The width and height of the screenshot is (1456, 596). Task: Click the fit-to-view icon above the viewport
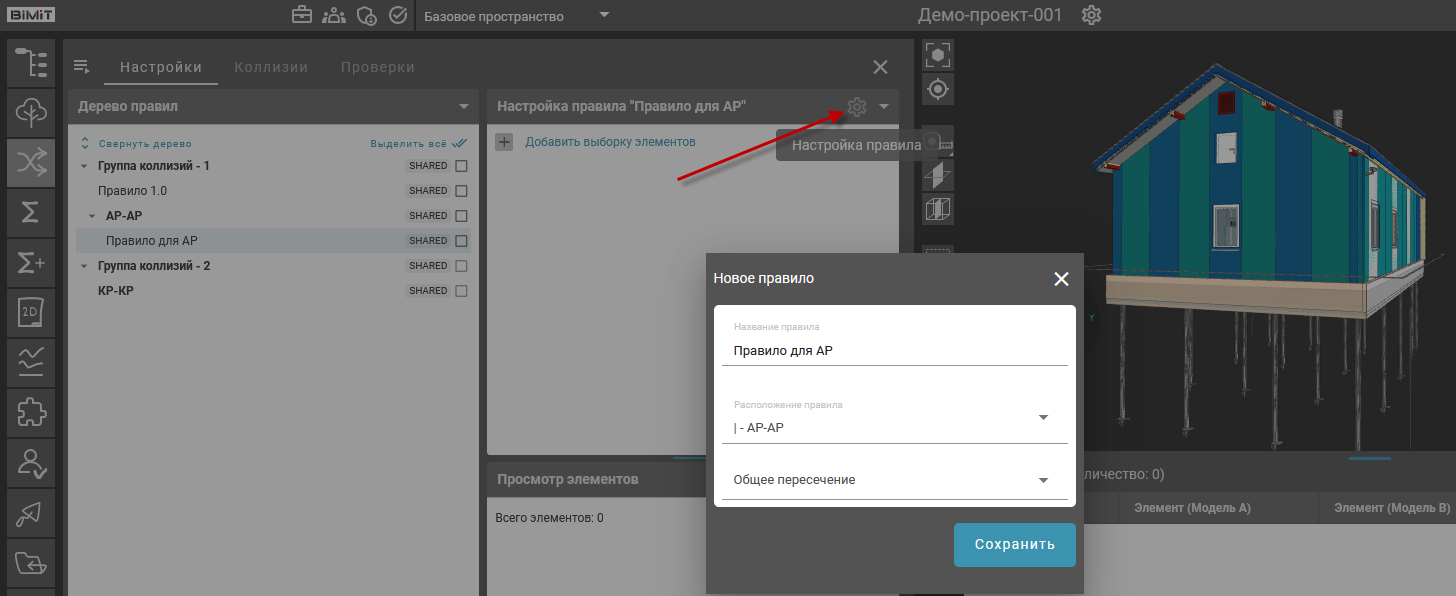tap(937, 54)
